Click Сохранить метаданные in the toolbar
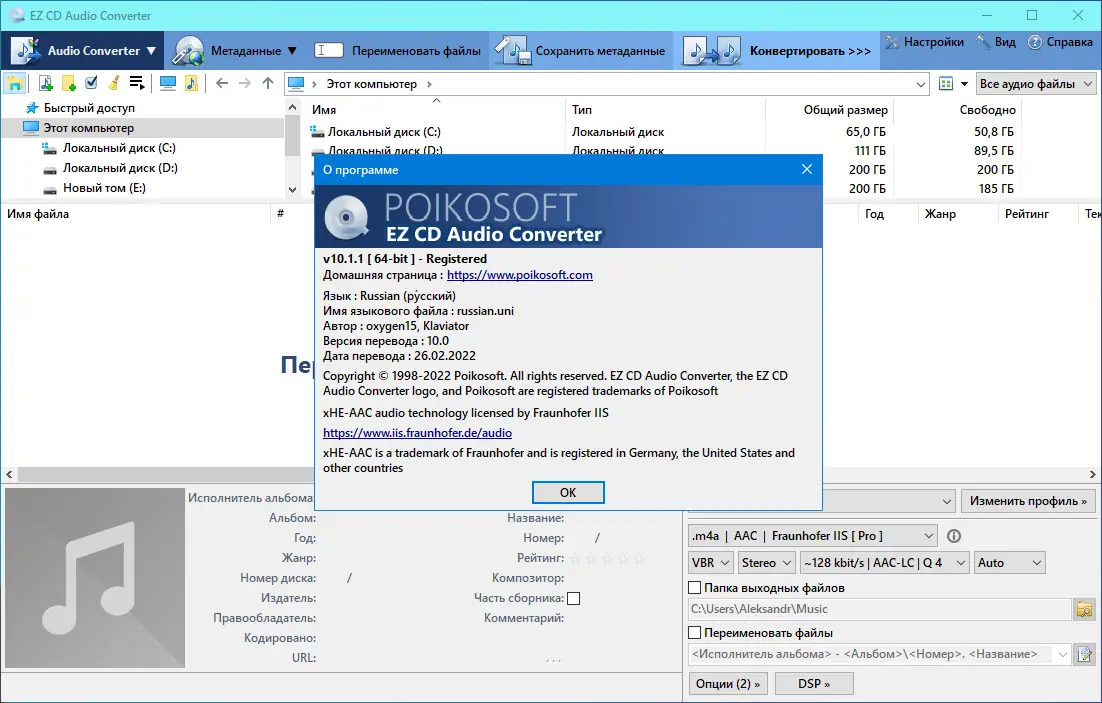This screenshot has height=703, width=1102. pos(581,51)
